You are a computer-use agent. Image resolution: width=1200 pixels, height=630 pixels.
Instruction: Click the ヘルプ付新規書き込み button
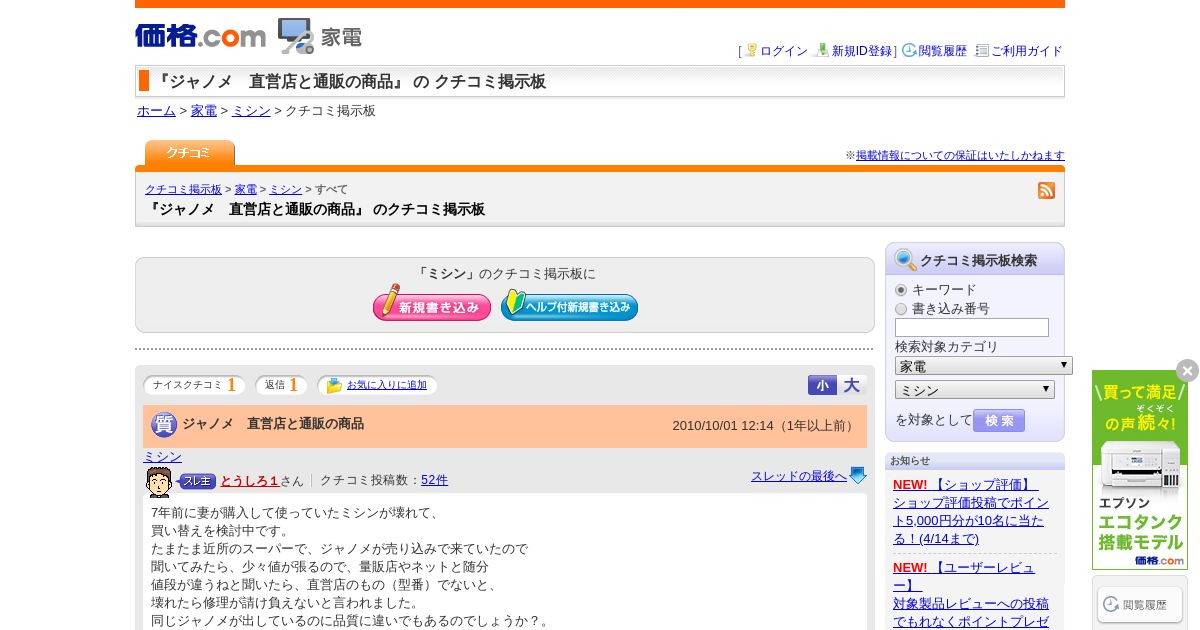coord(569,304)
